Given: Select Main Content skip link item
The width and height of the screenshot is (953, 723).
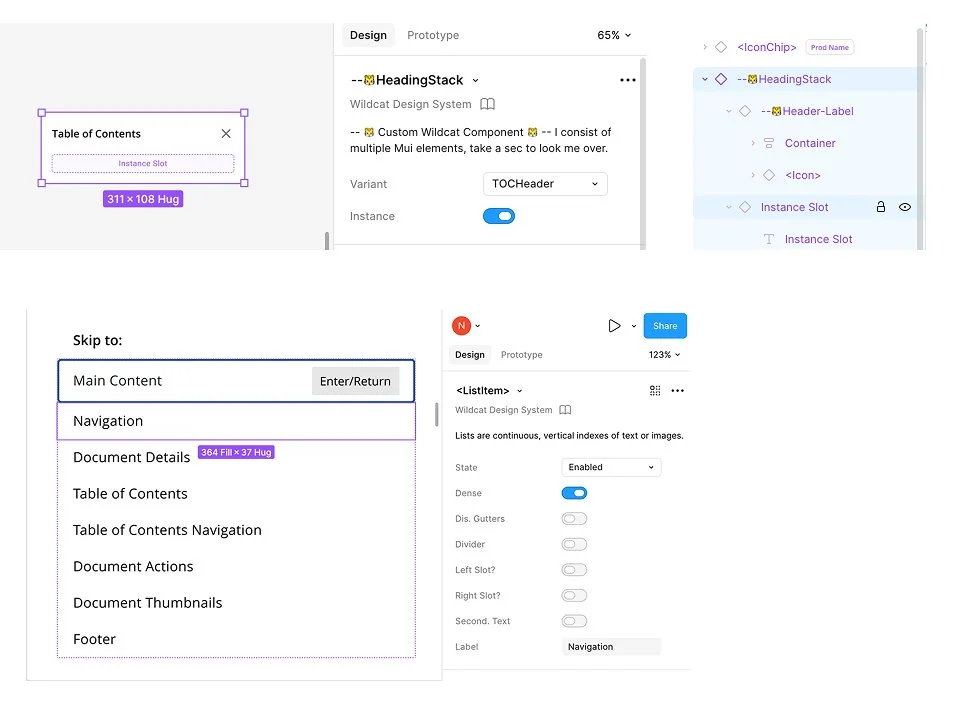Looking at the screenshot, I should point(236,381).
